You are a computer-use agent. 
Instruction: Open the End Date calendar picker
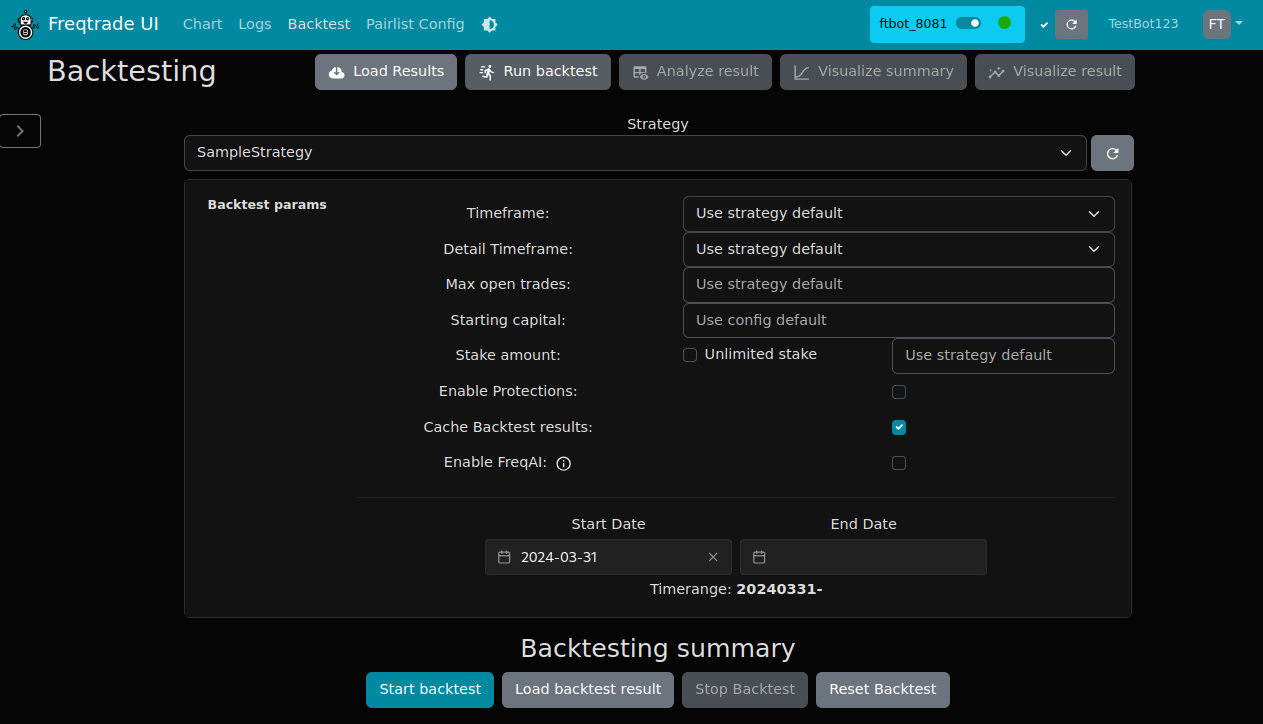(x=759, y=557)
